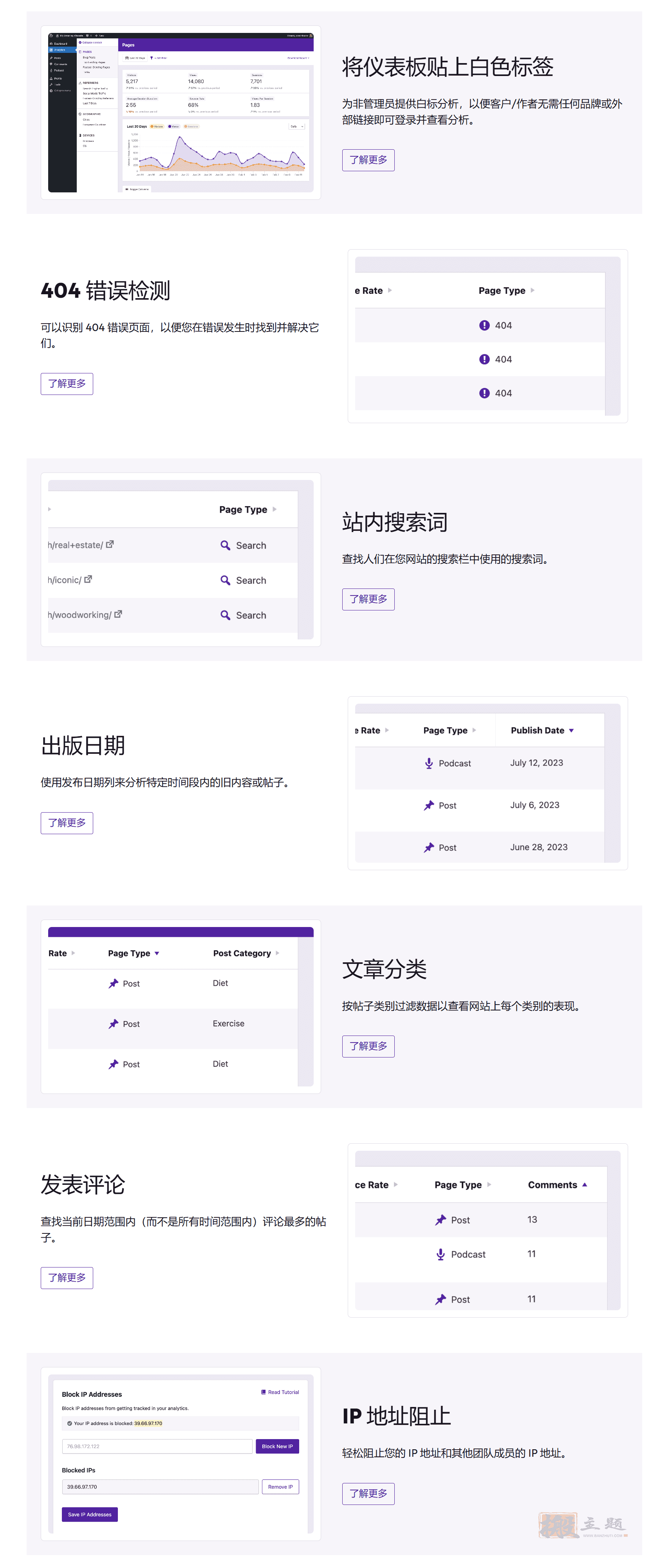The image size is (661, 1568).
Task: Click Save IP Addresses button
Action: coord(89,1515)
